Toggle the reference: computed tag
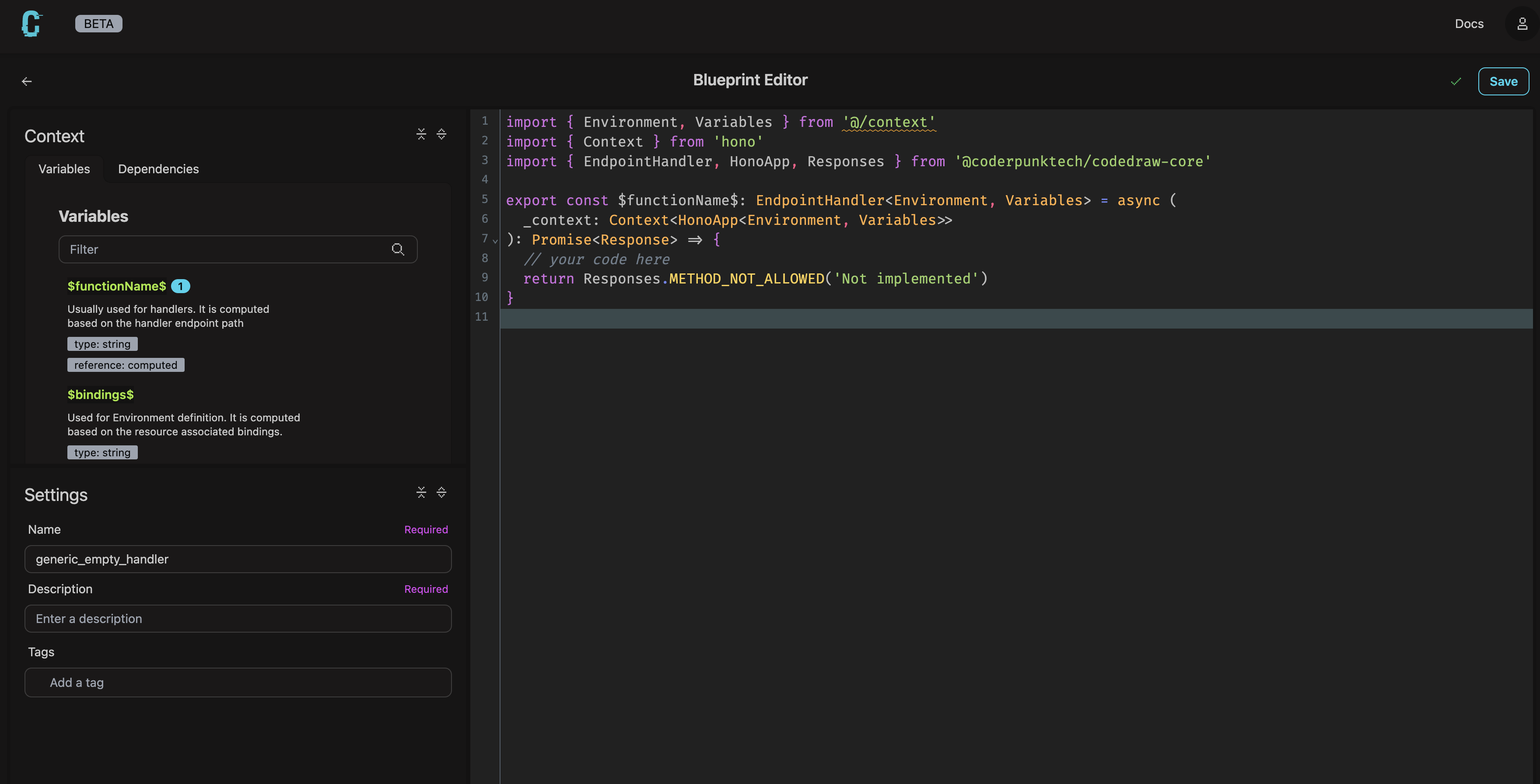This screenshot has height=784, width=1540. (x=126, y=364)
